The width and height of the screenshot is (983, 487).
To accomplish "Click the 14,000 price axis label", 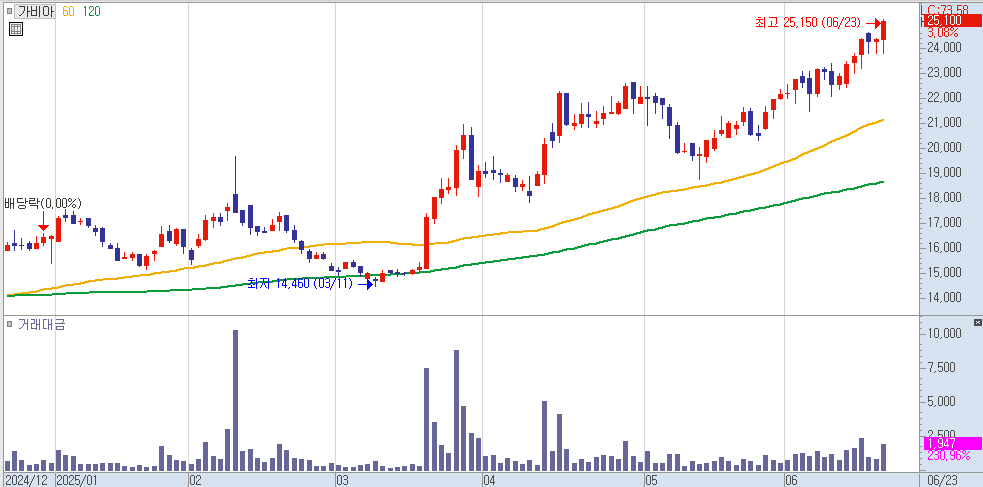I will click(x=943, y=298).
